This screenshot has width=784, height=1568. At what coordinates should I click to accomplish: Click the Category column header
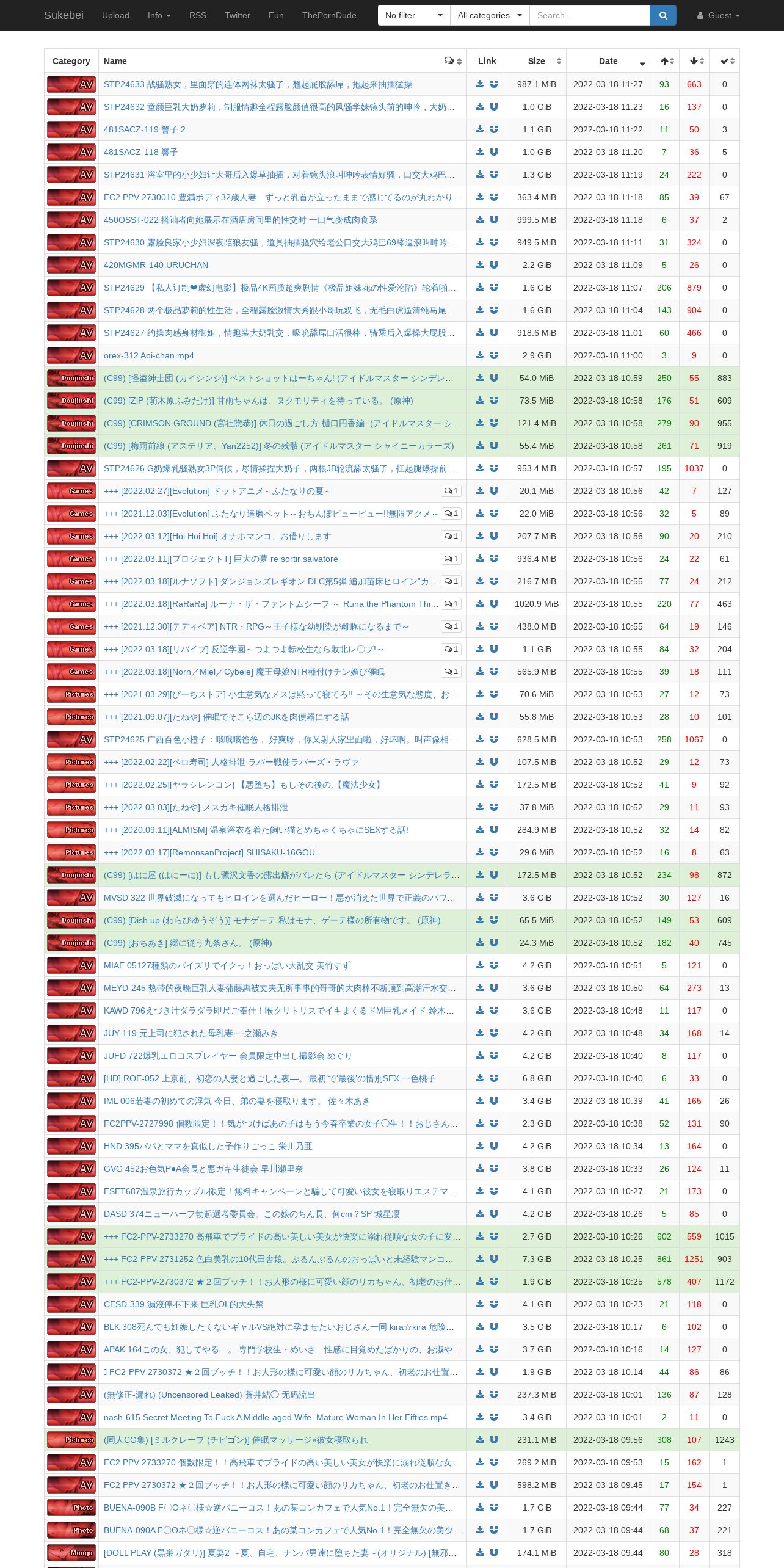pyautogui.click(x=71, y=61)
